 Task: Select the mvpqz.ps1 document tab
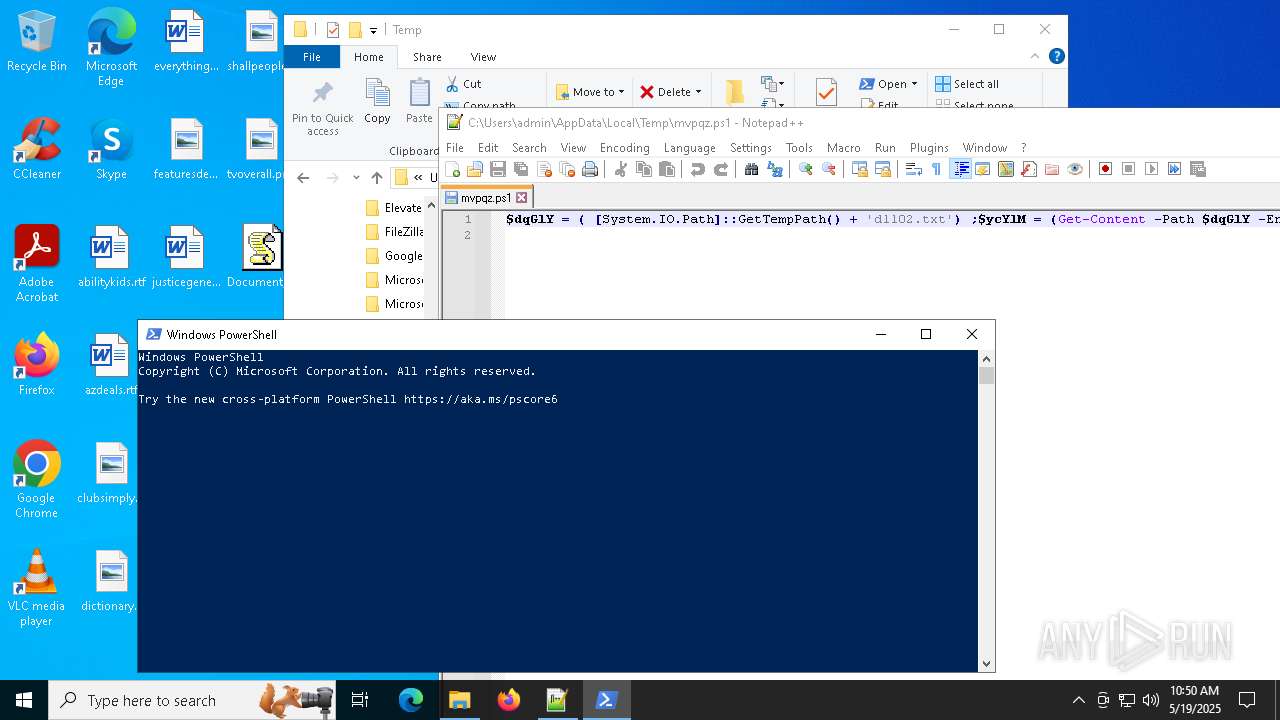tap(487, 198)
